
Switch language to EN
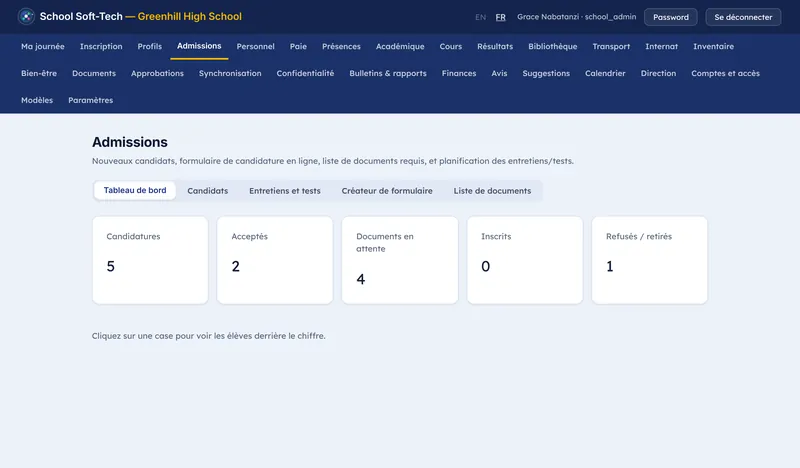tap(480, 17)
